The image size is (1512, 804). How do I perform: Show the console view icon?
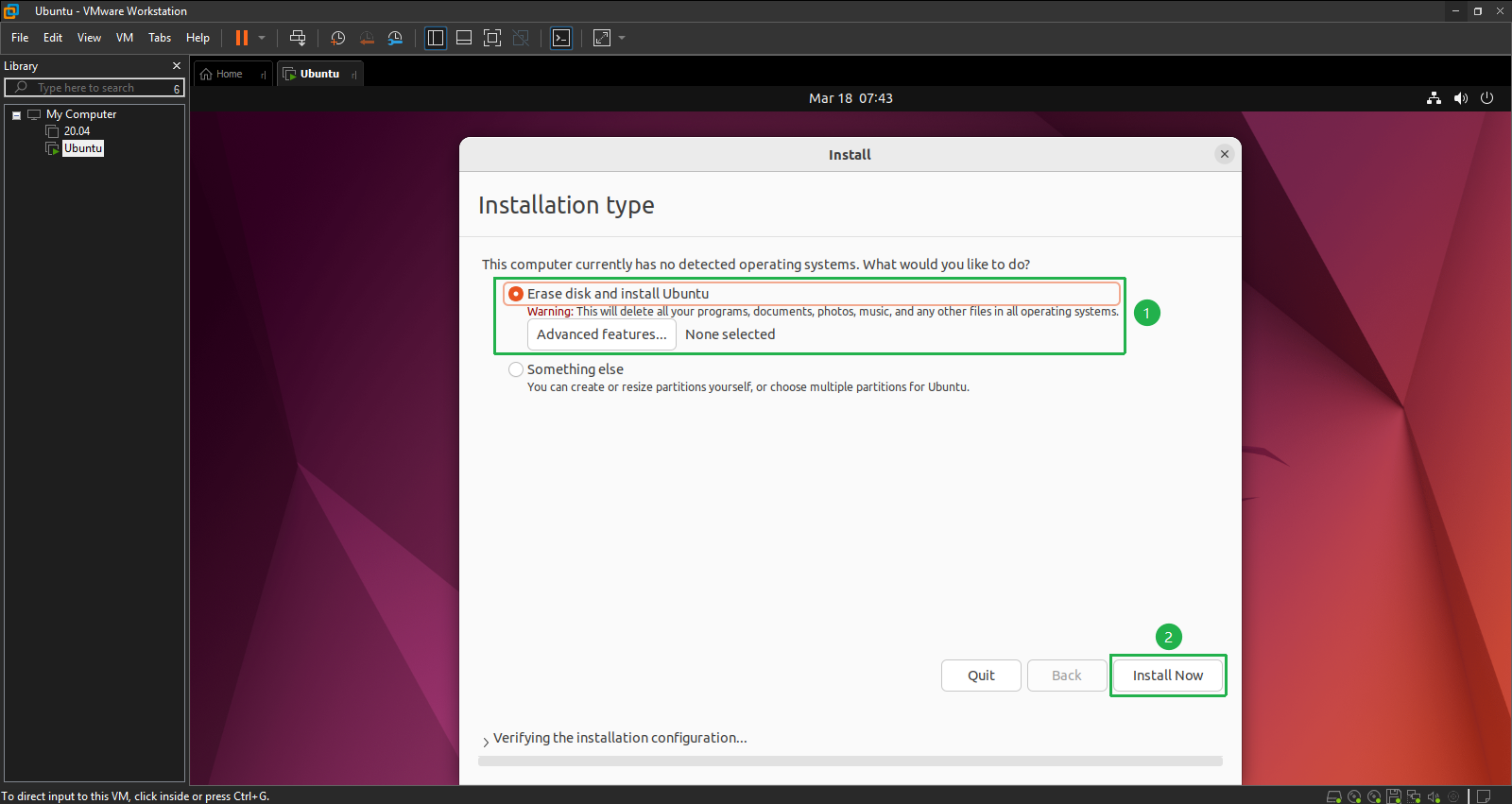click(561, 38)
